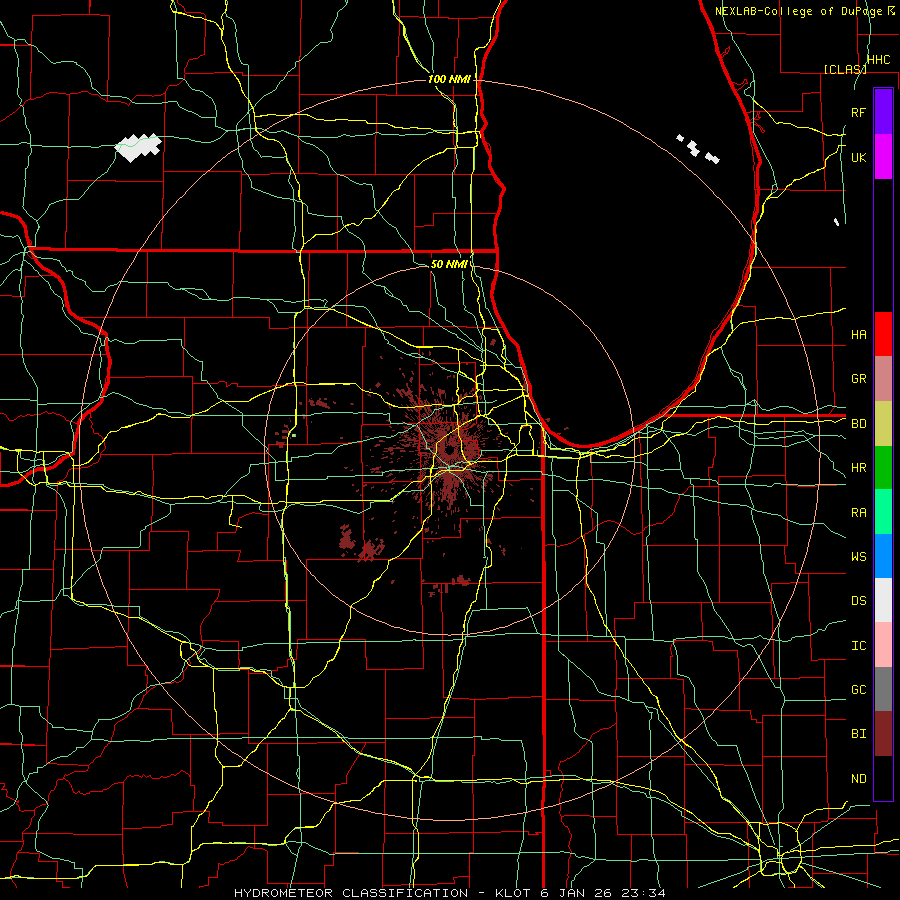Image resolution: width=900 pixels, height=900 pixels.
Task: Click the "6 JAN 26" date text
Action: point(578,893)
